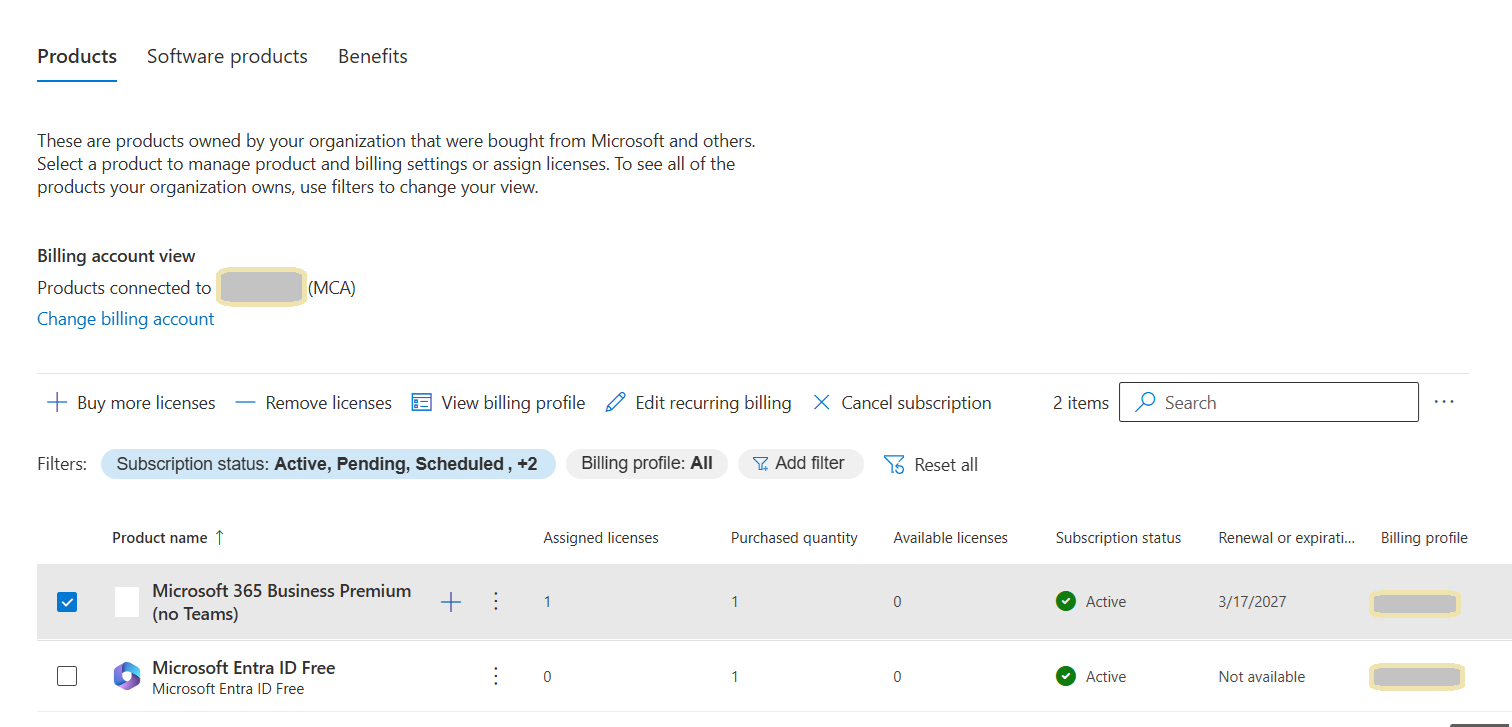Click plus icon on Business Premium row
This screenshot has height=727, width=1512.
tap(451, 602)
